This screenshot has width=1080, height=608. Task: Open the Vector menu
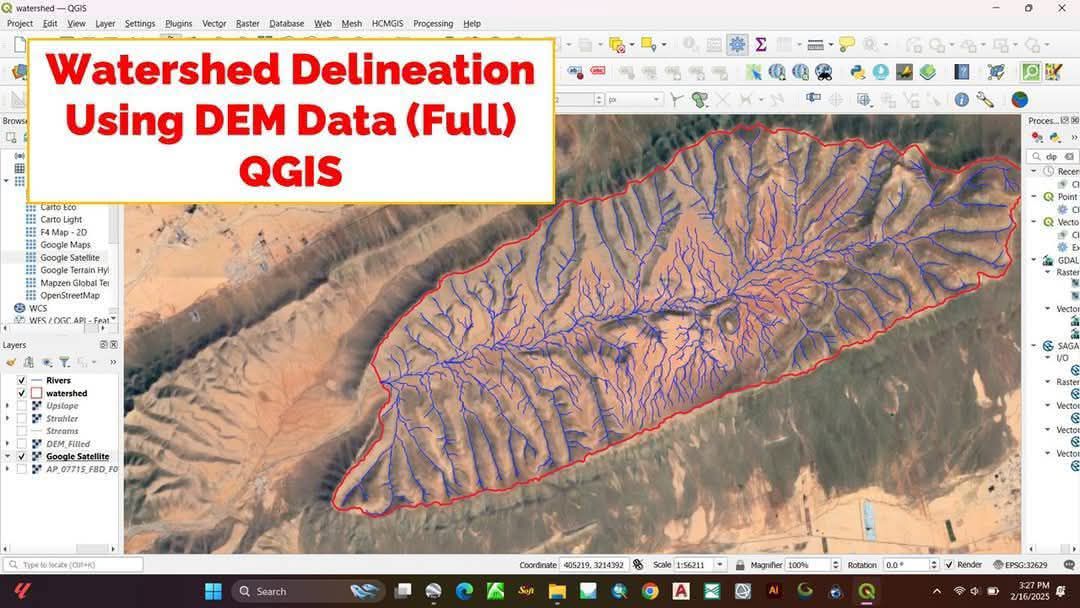click(214, 23)
